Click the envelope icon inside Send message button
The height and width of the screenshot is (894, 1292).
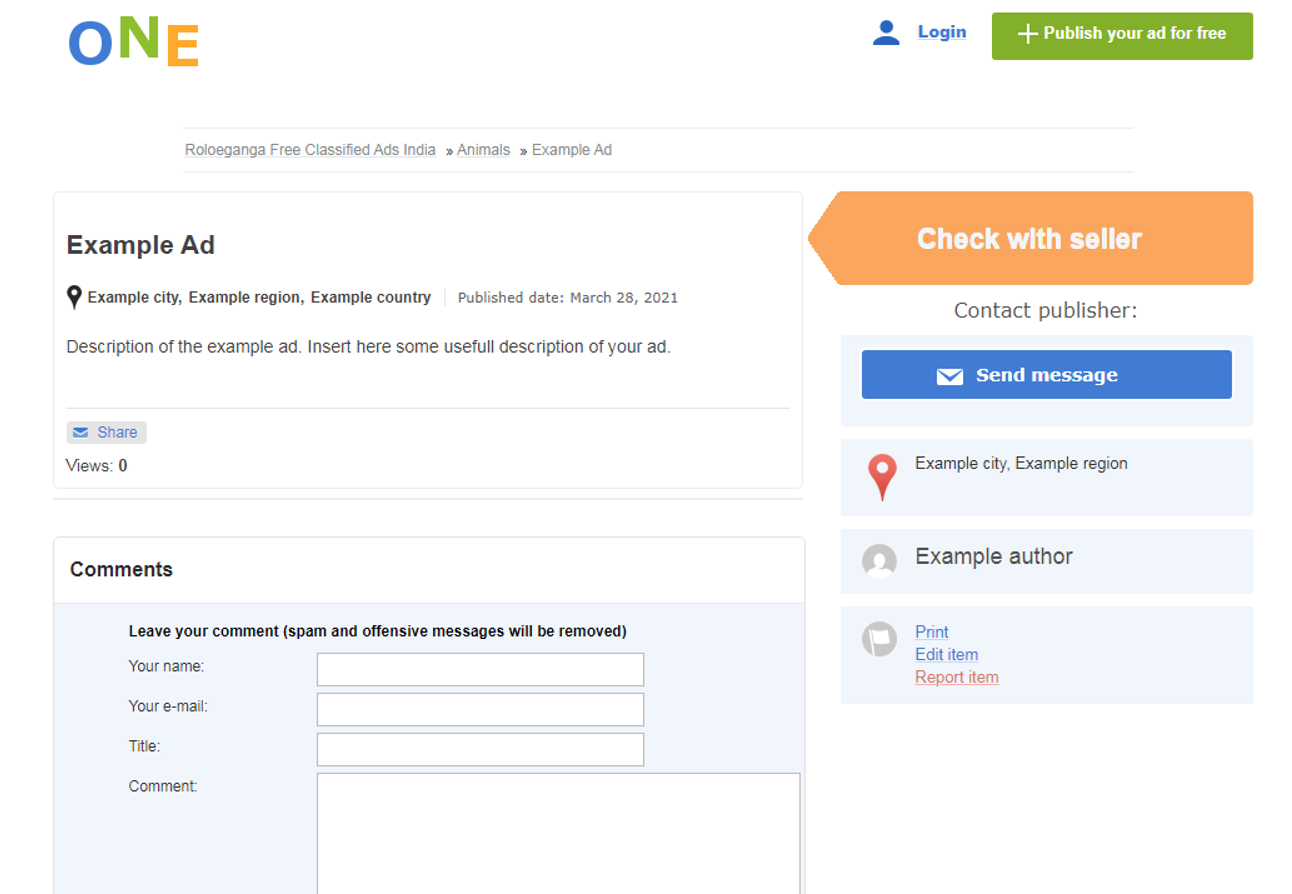[x=950, y=375]
